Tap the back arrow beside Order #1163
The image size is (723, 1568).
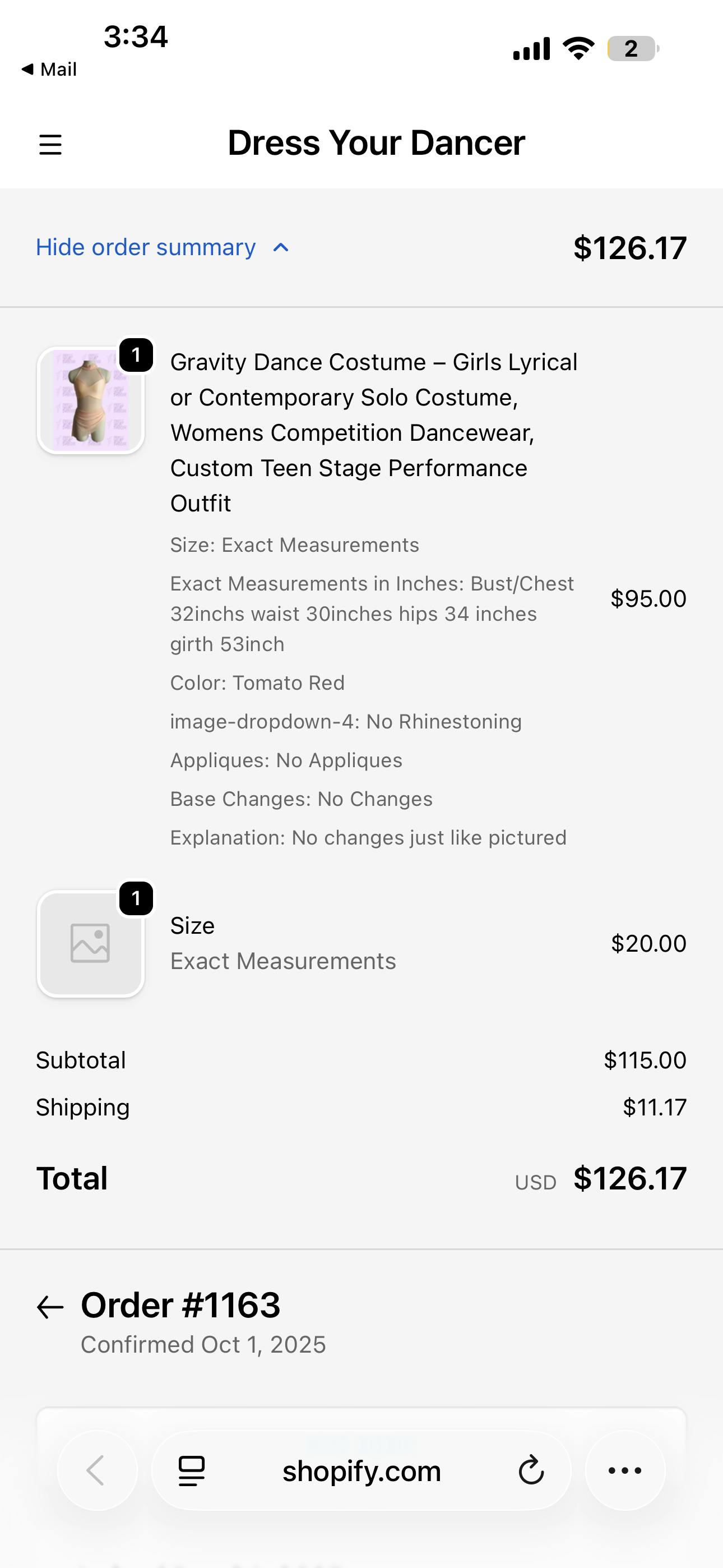tap(50, 1307)
